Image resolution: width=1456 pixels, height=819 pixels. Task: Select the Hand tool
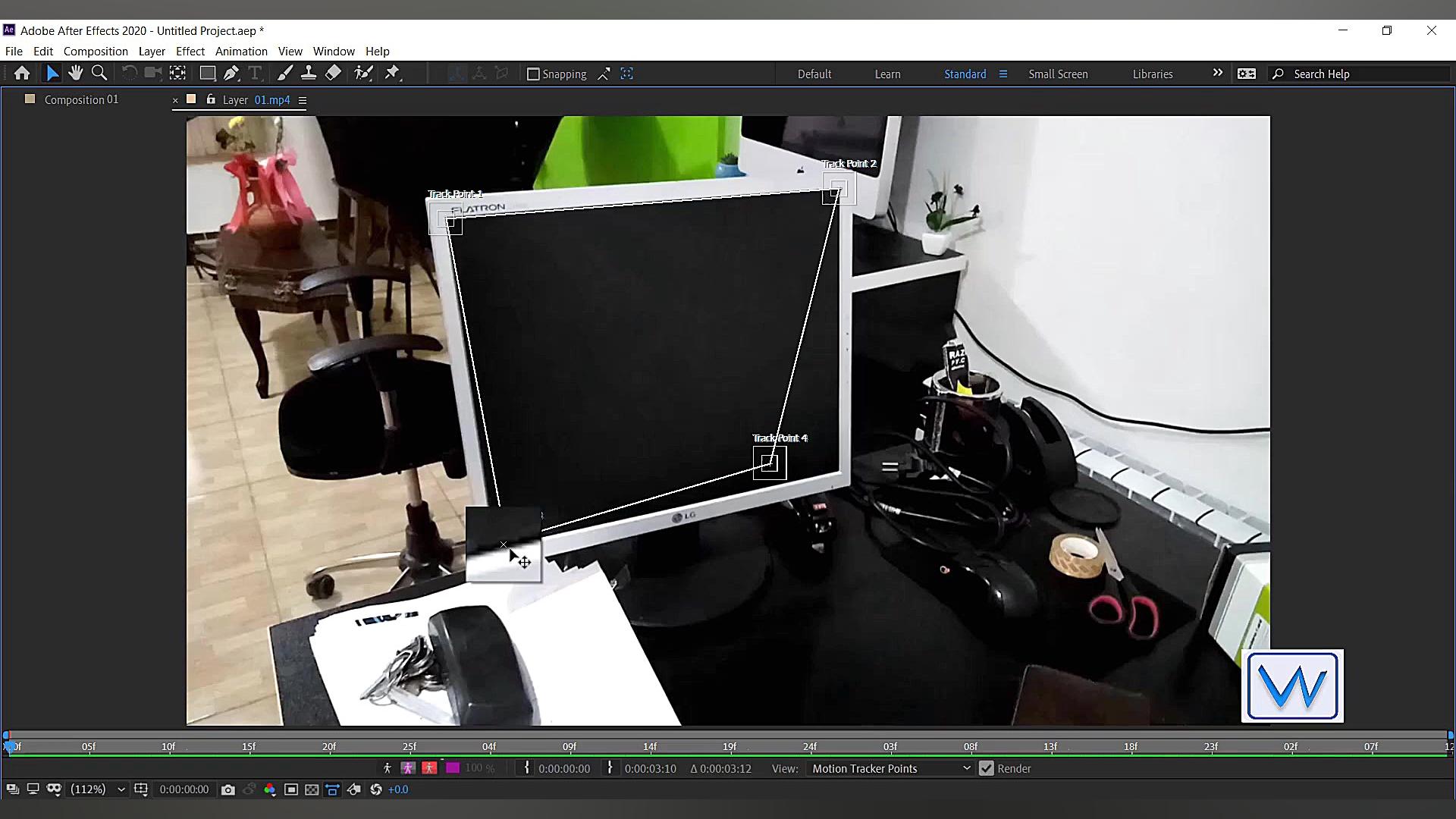pos(75,74)
